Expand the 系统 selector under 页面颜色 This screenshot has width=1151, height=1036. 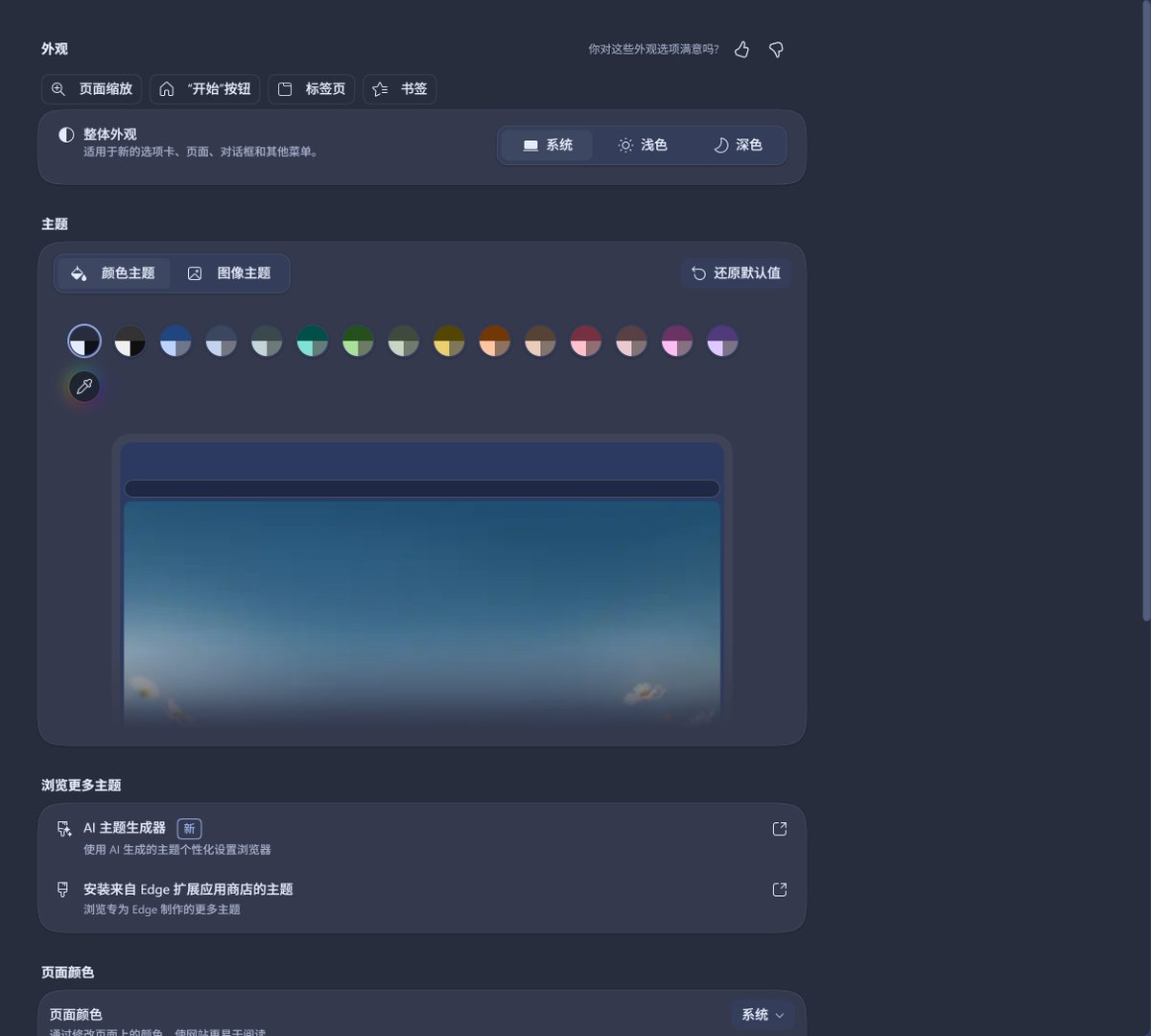coord(761,1014)
